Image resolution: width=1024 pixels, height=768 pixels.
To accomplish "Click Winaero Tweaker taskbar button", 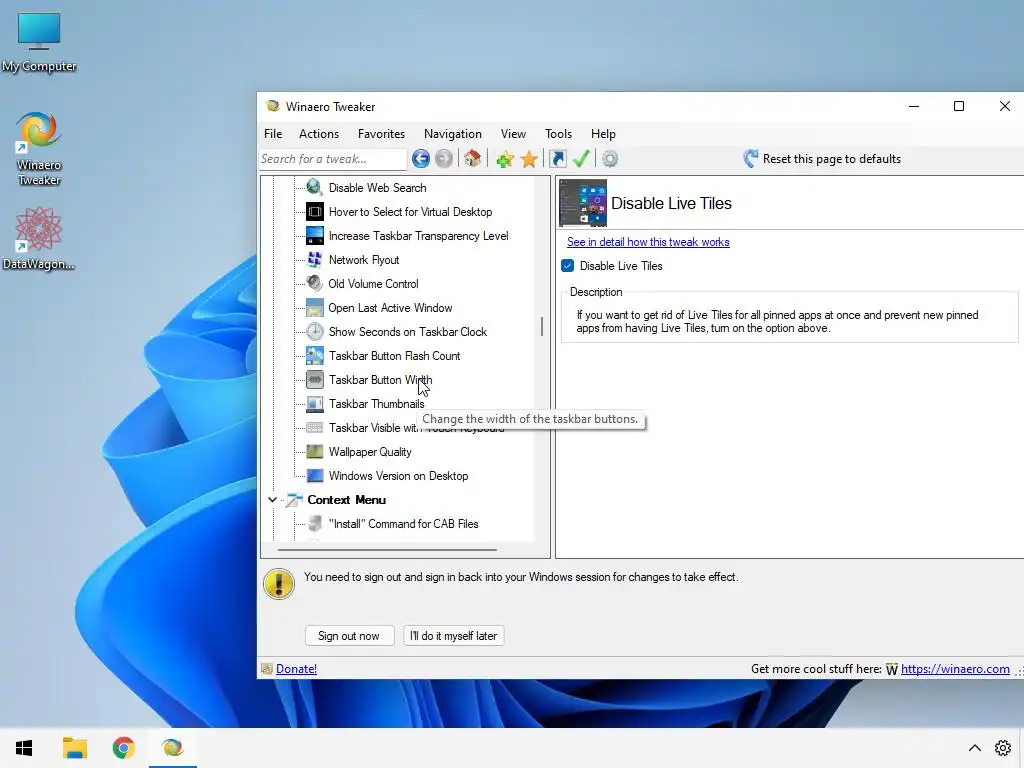I will point(172,748).
